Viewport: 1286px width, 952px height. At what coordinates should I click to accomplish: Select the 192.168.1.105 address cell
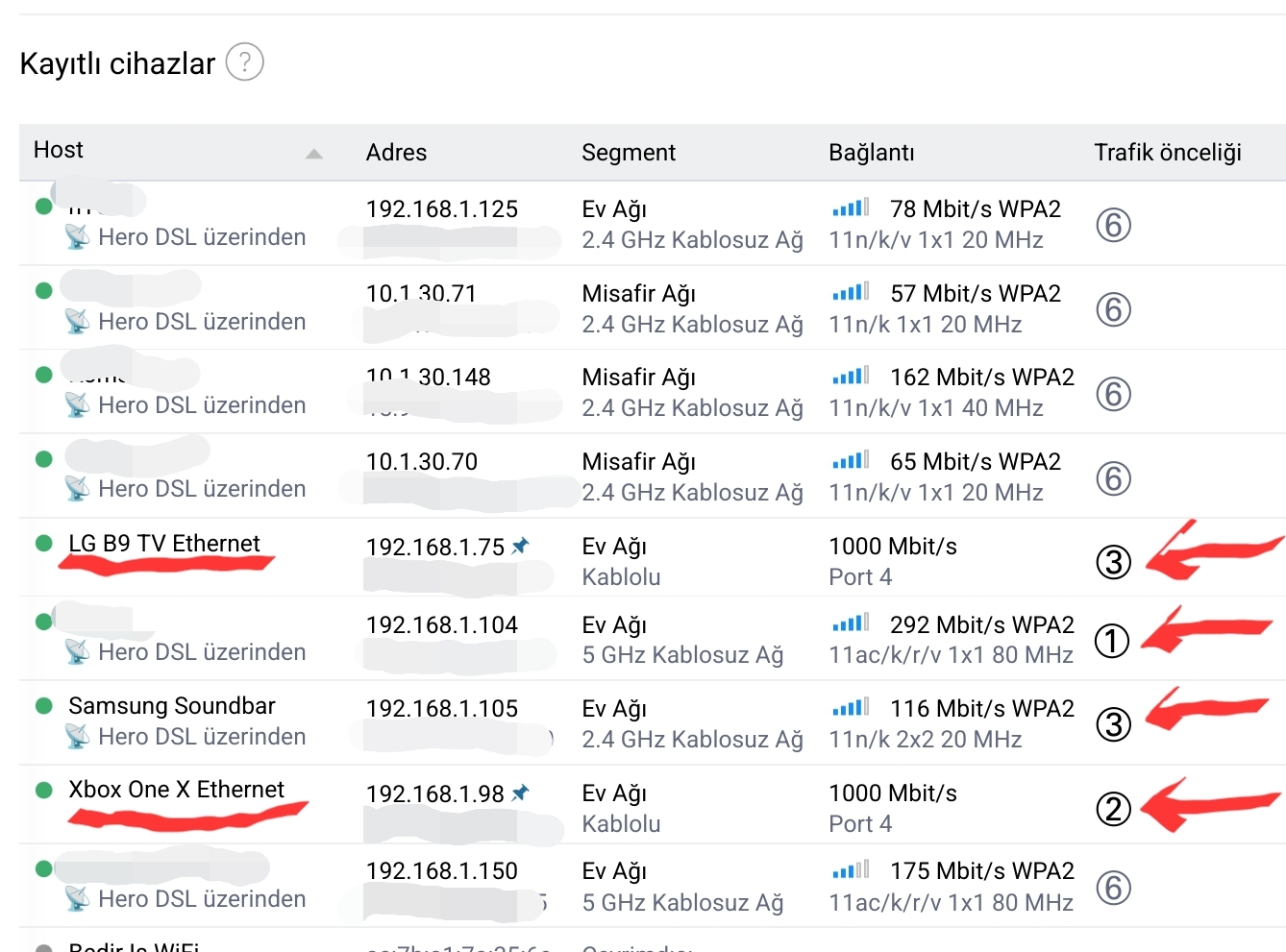(x=442, y=709)
